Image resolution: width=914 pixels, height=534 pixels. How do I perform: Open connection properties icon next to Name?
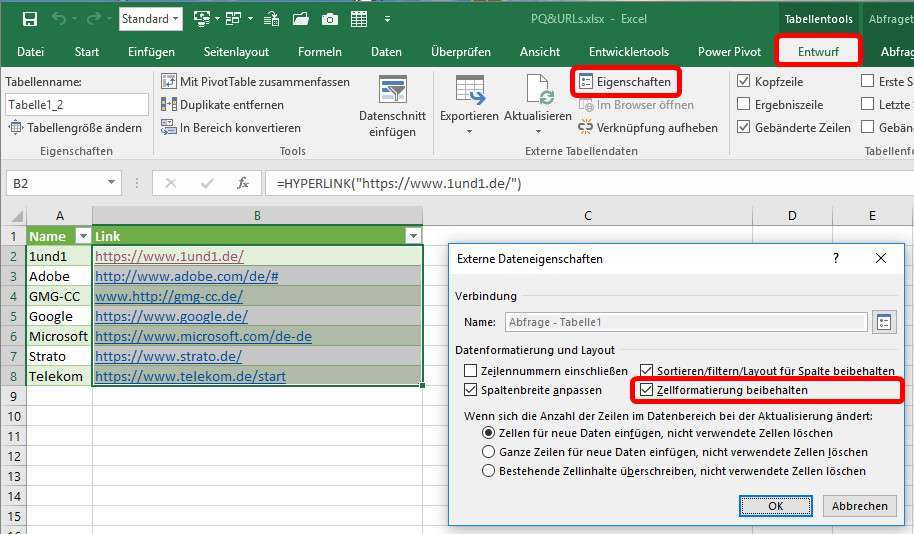[884, 322]
